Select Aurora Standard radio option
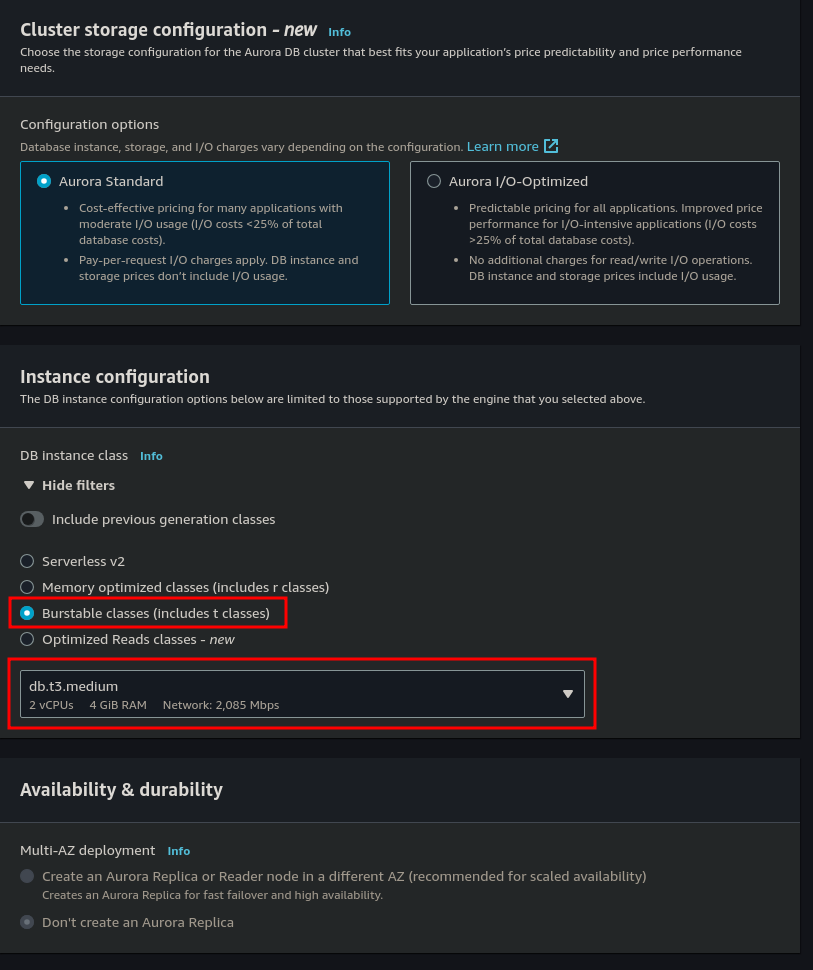The image size is (813, 970). click(44, 181)
